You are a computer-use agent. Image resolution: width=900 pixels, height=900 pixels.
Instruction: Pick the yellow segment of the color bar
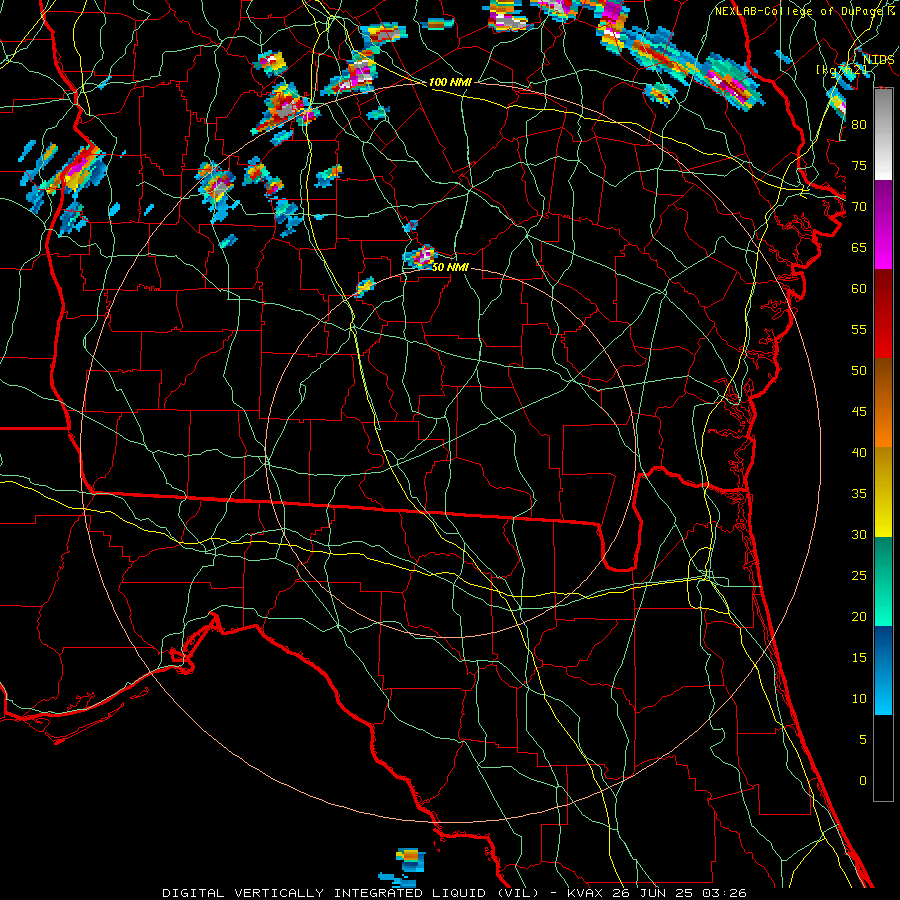883,492
